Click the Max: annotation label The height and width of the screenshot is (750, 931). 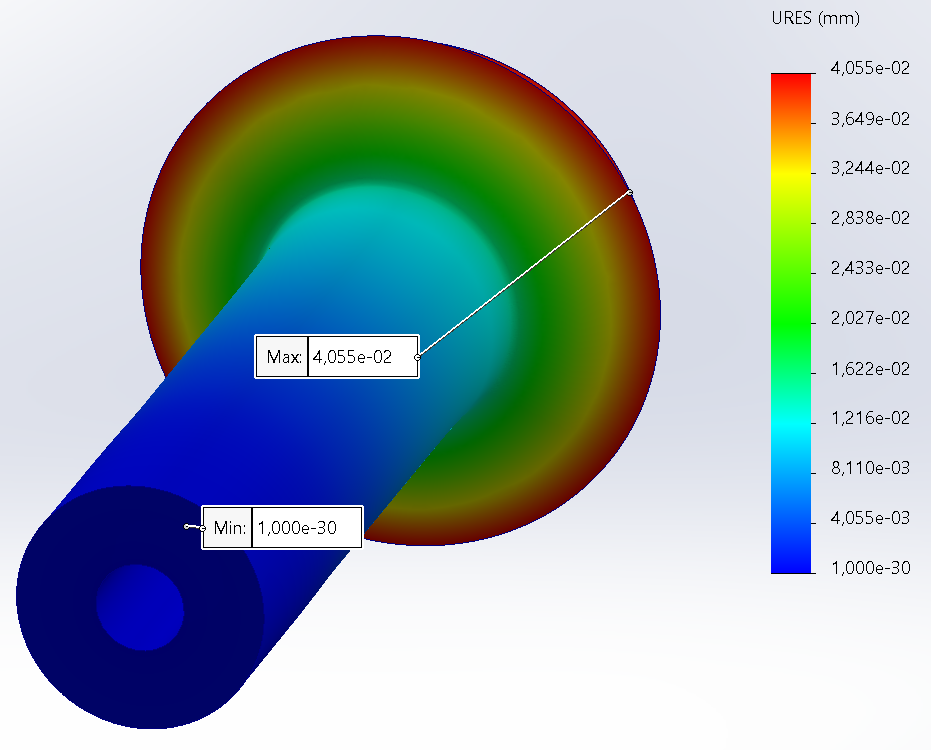coord(282,356)
